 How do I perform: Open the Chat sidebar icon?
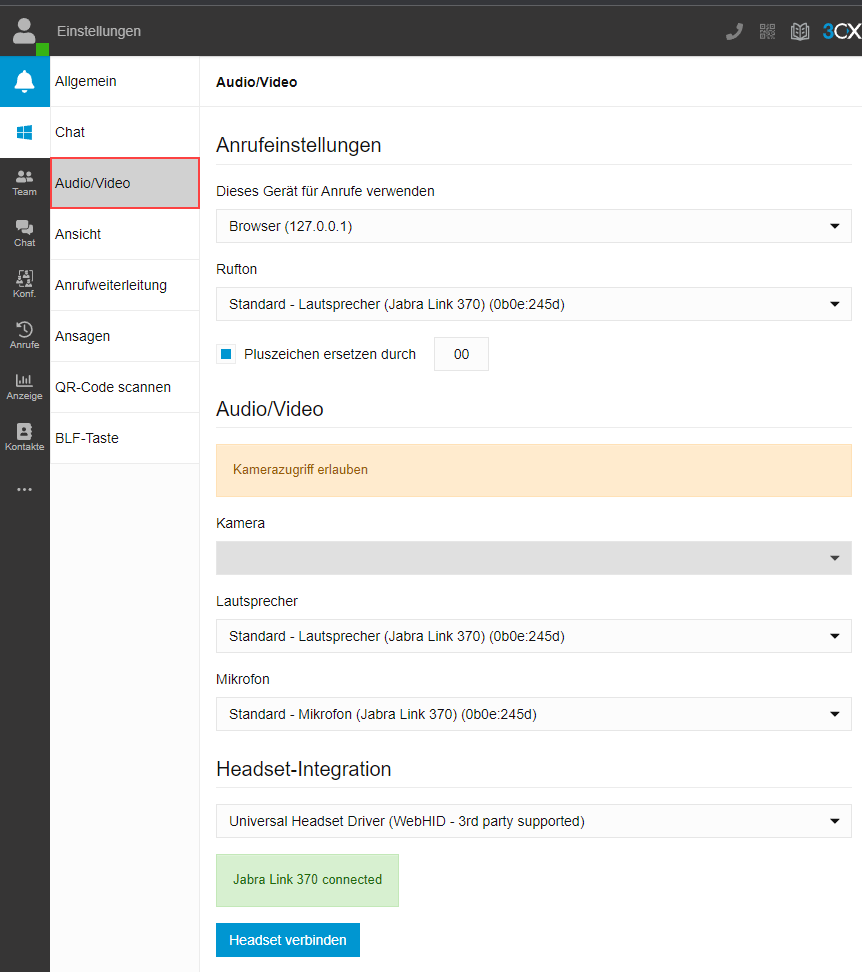tap(25, 234)
